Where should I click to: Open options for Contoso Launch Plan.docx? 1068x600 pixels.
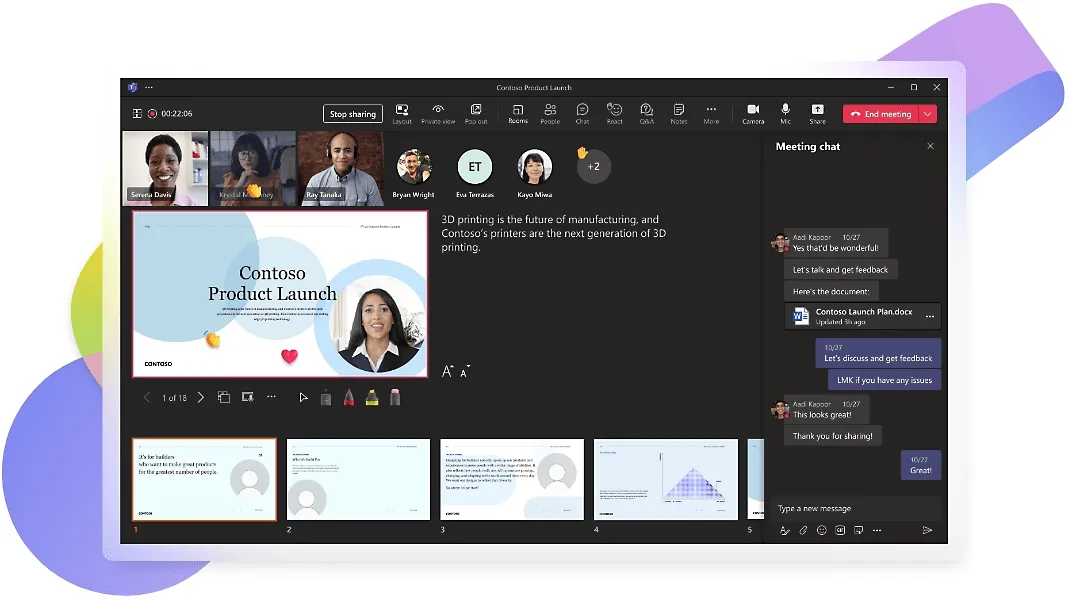(x=930, y=317)
